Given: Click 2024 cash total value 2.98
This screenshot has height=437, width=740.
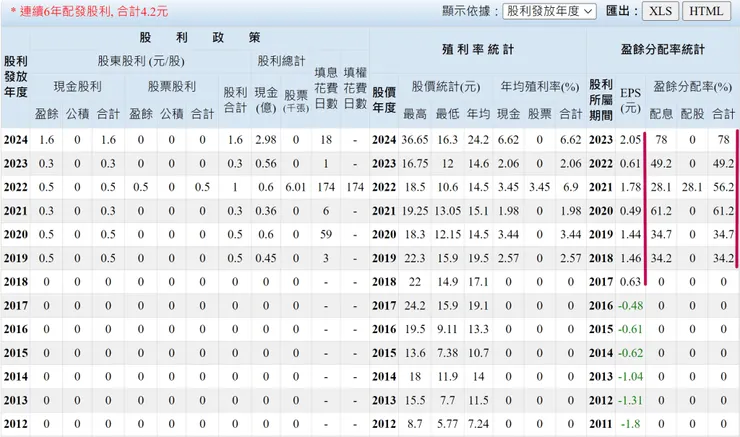Looking at the screenshot, I should pyautogui.click(x=266, y=140).
